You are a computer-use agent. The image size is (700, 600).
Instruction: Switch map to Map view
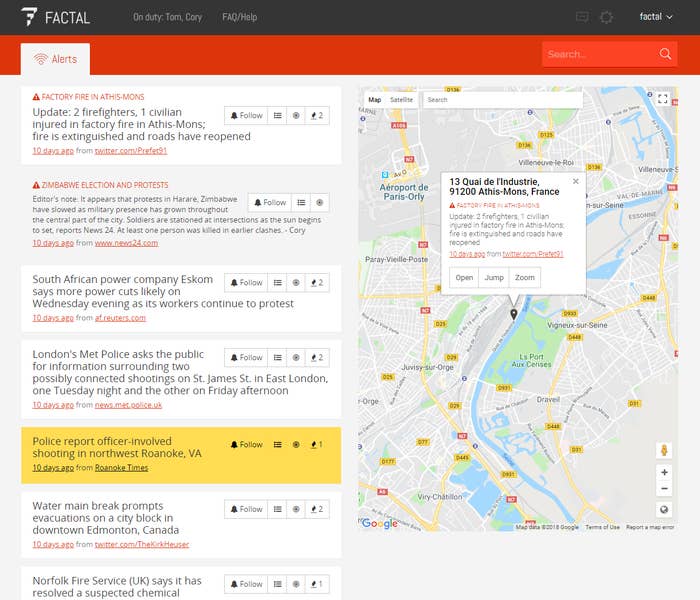(375, 100)
